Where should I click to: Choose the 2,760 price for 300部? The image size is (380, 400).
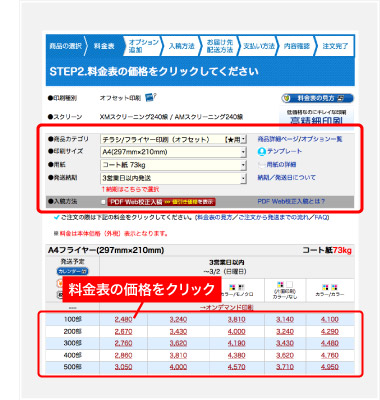pyautogui.click(x=123, y=343)
